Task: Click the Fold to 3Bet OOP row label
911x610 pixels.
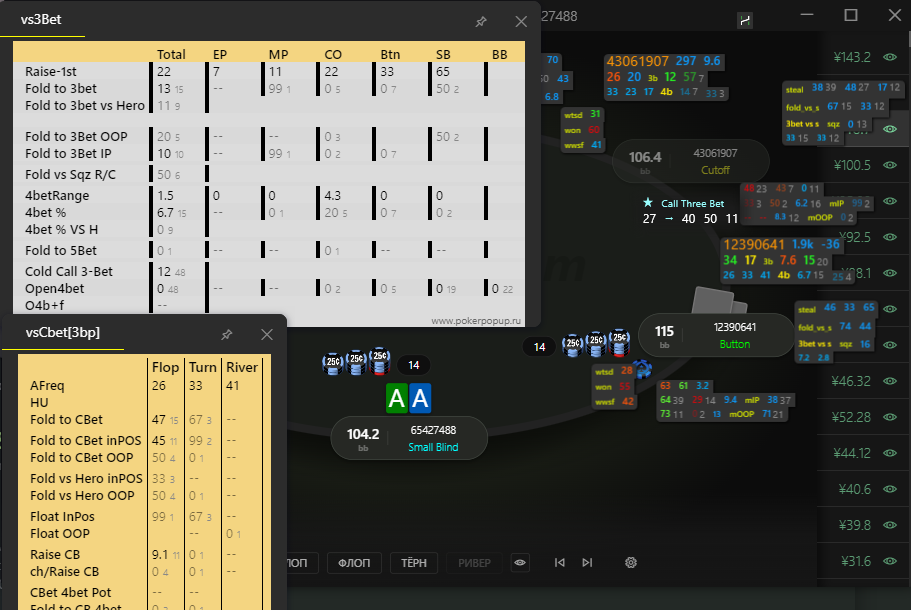Action: [x=76, y=137]
